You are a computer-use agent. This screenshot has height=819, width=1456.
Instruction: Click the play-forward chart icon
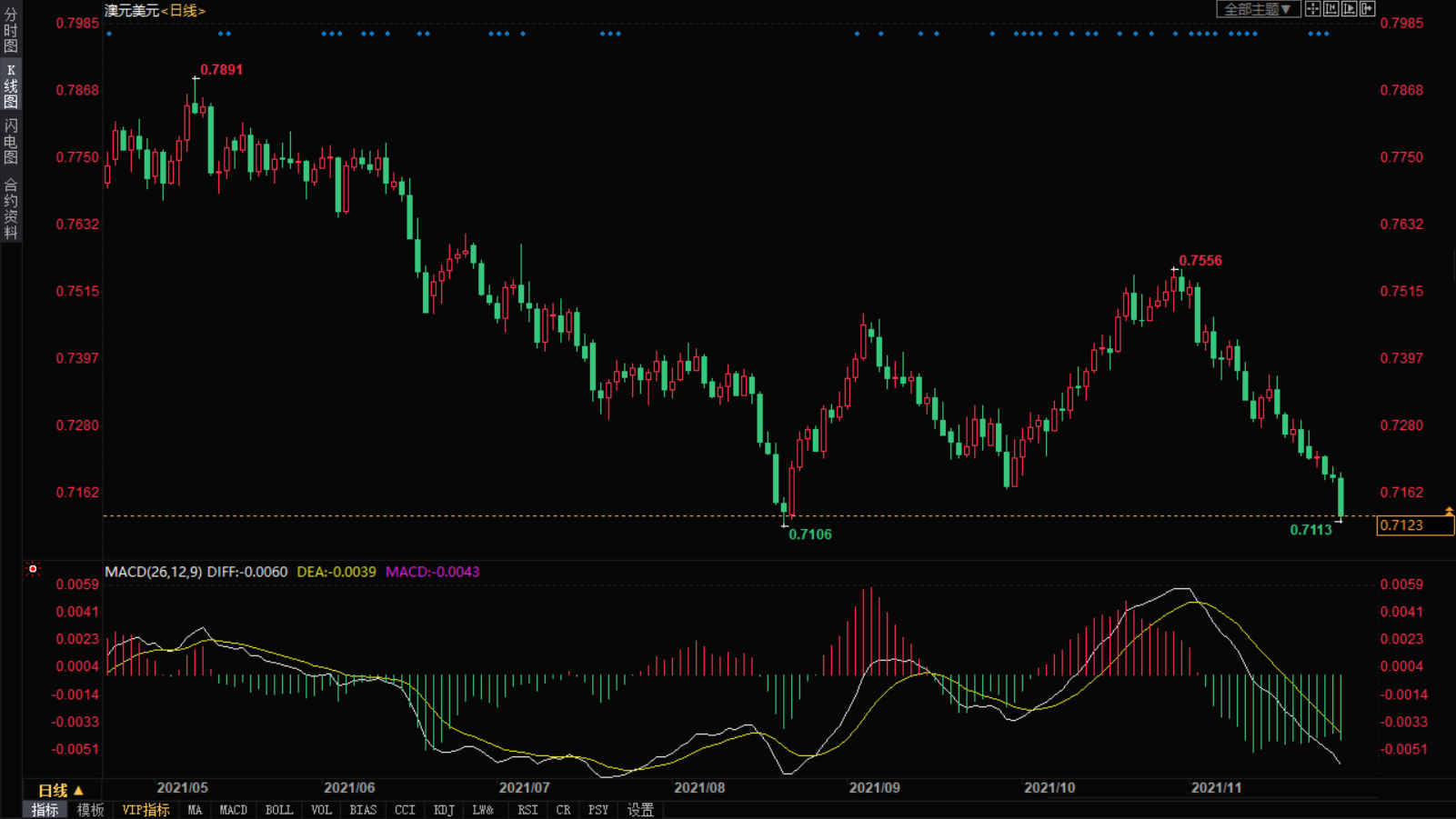(x=1349, y=9)
